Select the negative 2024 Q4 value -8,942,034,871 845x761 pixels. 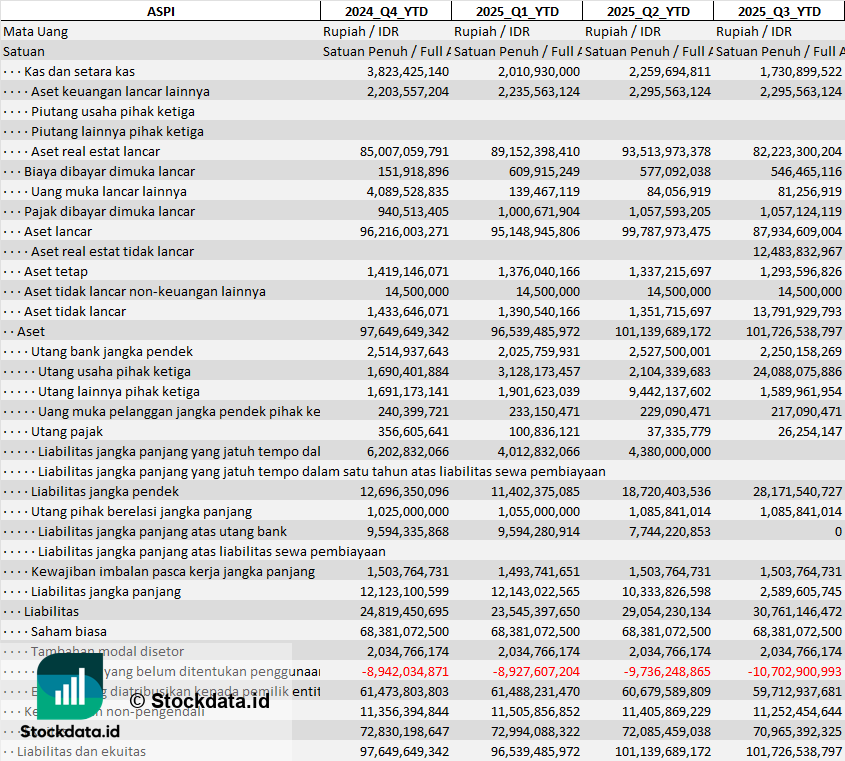tap(398, 671)
